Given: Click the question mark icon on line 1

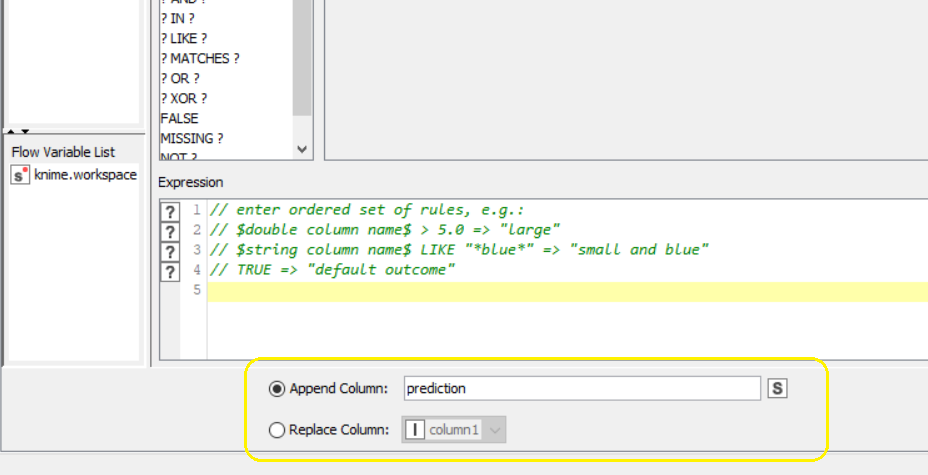Looking at the screenshot, I should [x=170, y=211].
